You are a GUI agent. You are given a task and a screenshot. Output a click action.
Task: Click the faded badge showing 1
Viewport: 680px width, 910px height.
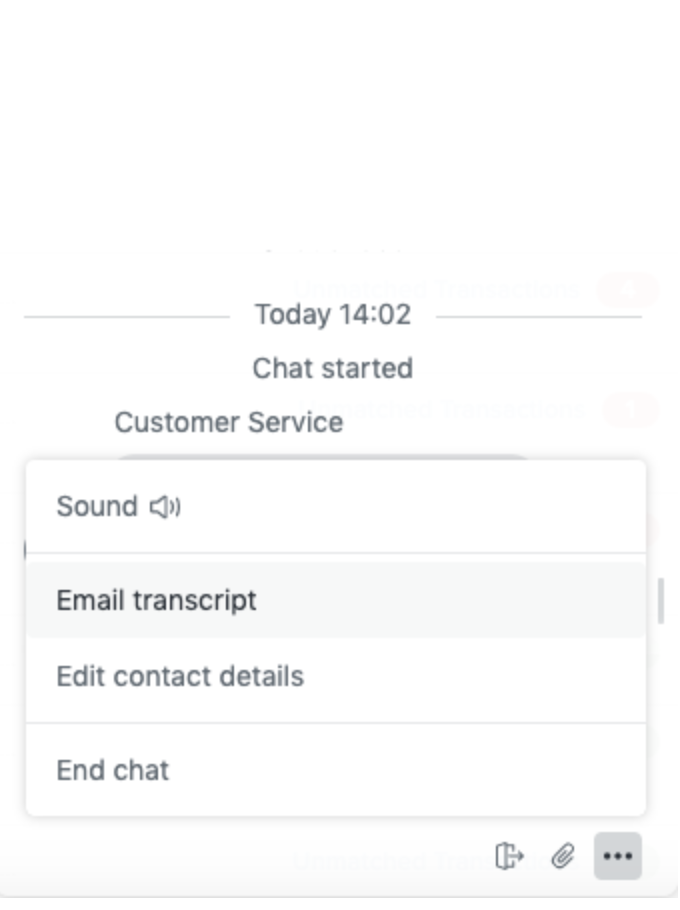[631, 410]
